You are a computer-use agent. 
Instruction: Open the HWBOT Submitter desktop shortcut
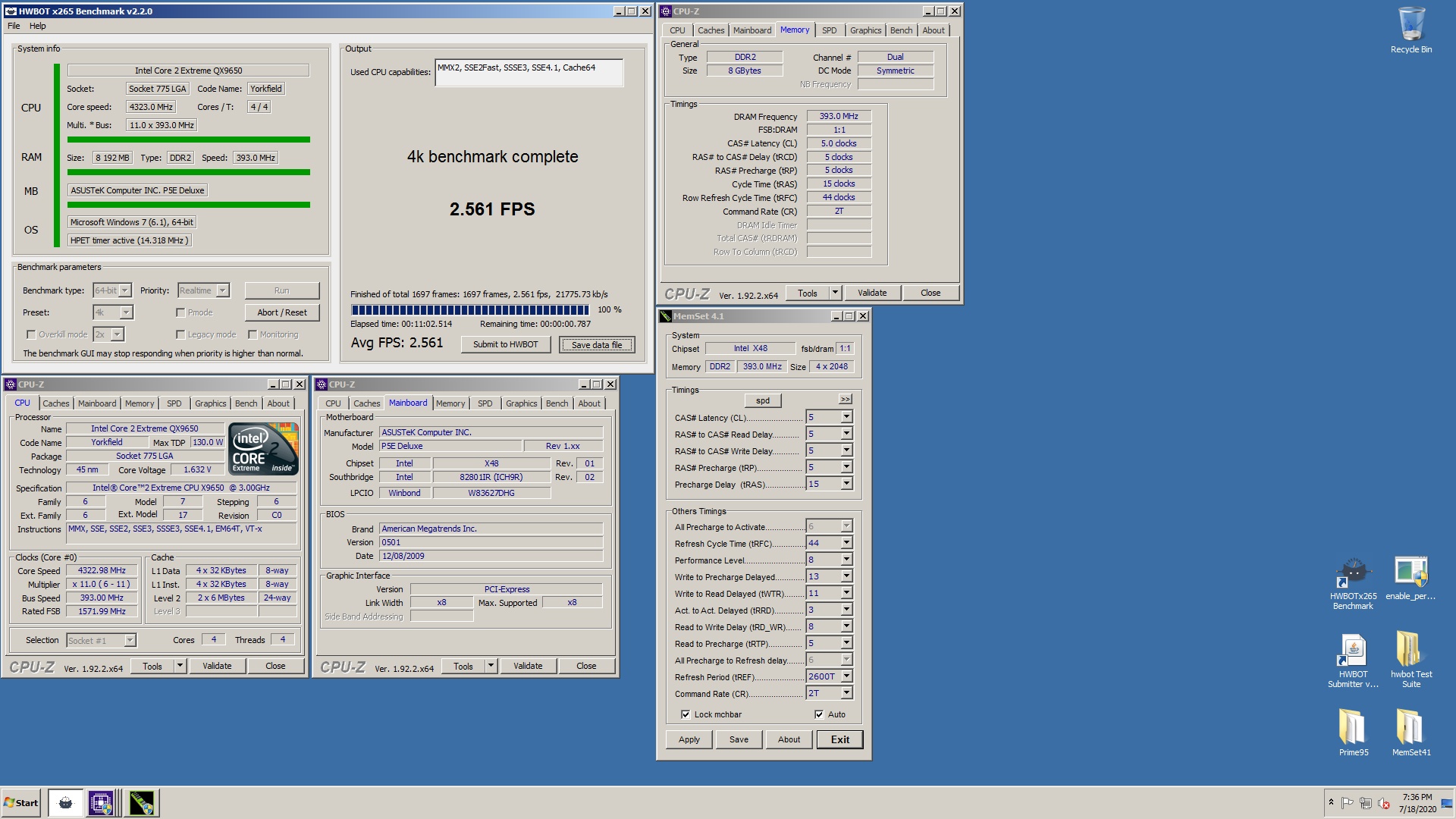(1353, 661)
